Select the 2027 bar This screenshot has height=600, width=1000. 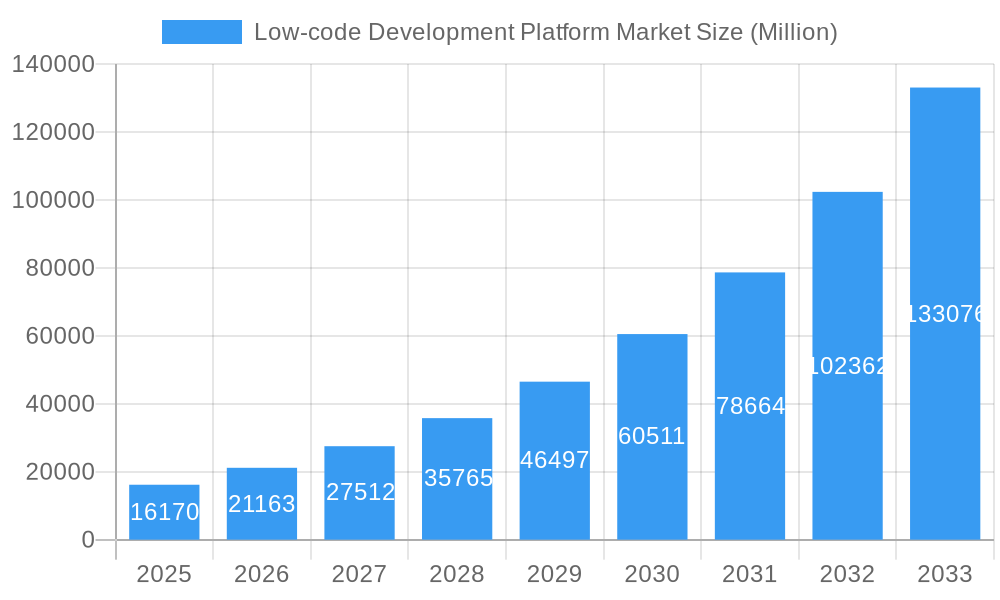pos(359,490)
